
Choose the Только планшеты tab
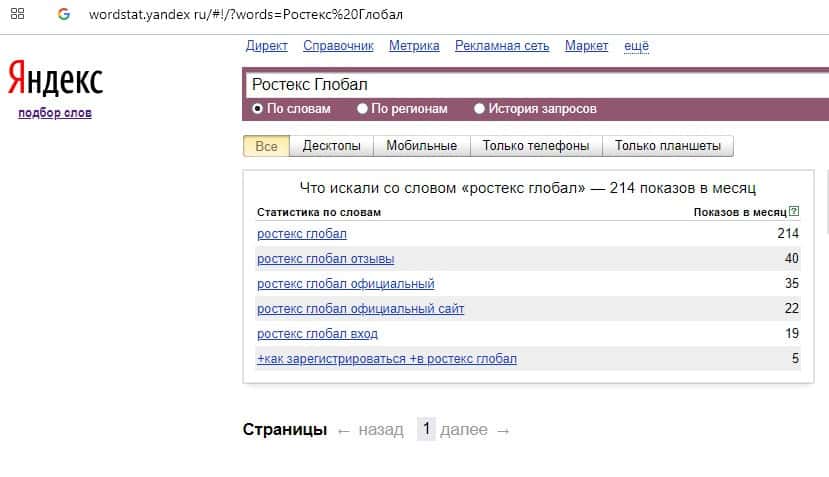point(667,146)
